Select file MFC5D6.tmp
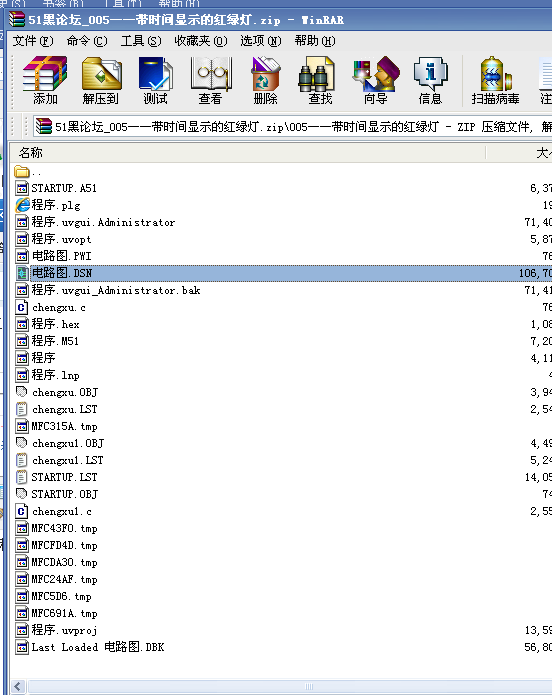Image resolution: width=552 pixels, height=695 pixels. click(x=62, y=597)
